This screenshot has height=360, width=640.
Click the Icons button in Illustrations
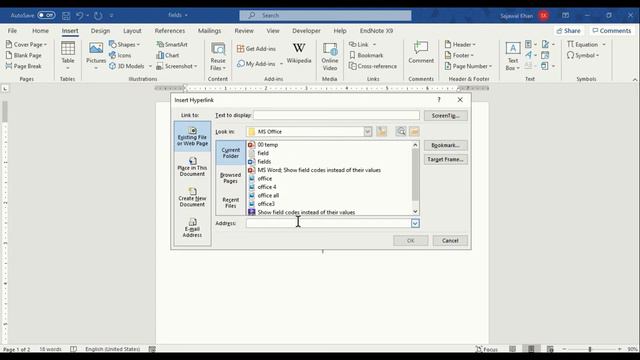coord(120,55)
